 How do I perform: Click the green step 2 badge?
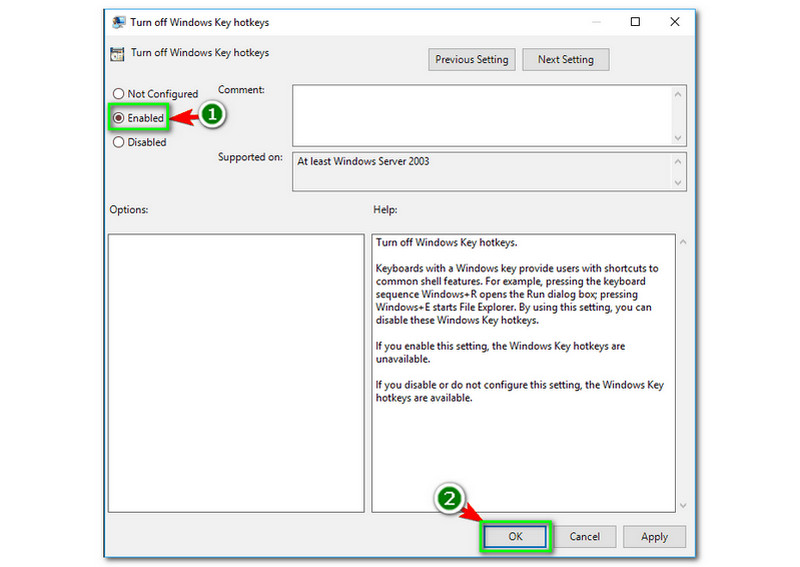[x=450, y=498]
